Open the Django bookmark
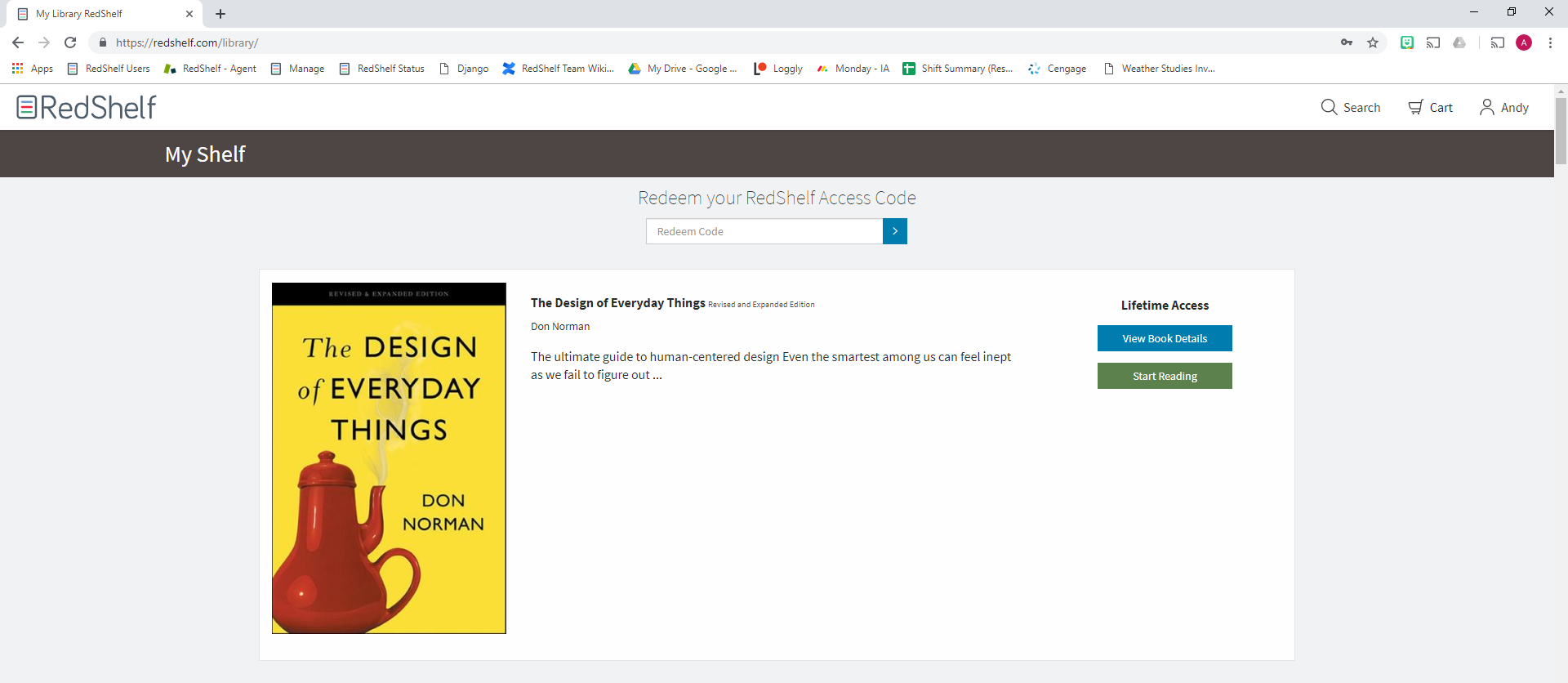The width and height of the screenshot is (1568, 683). (464, 69)
